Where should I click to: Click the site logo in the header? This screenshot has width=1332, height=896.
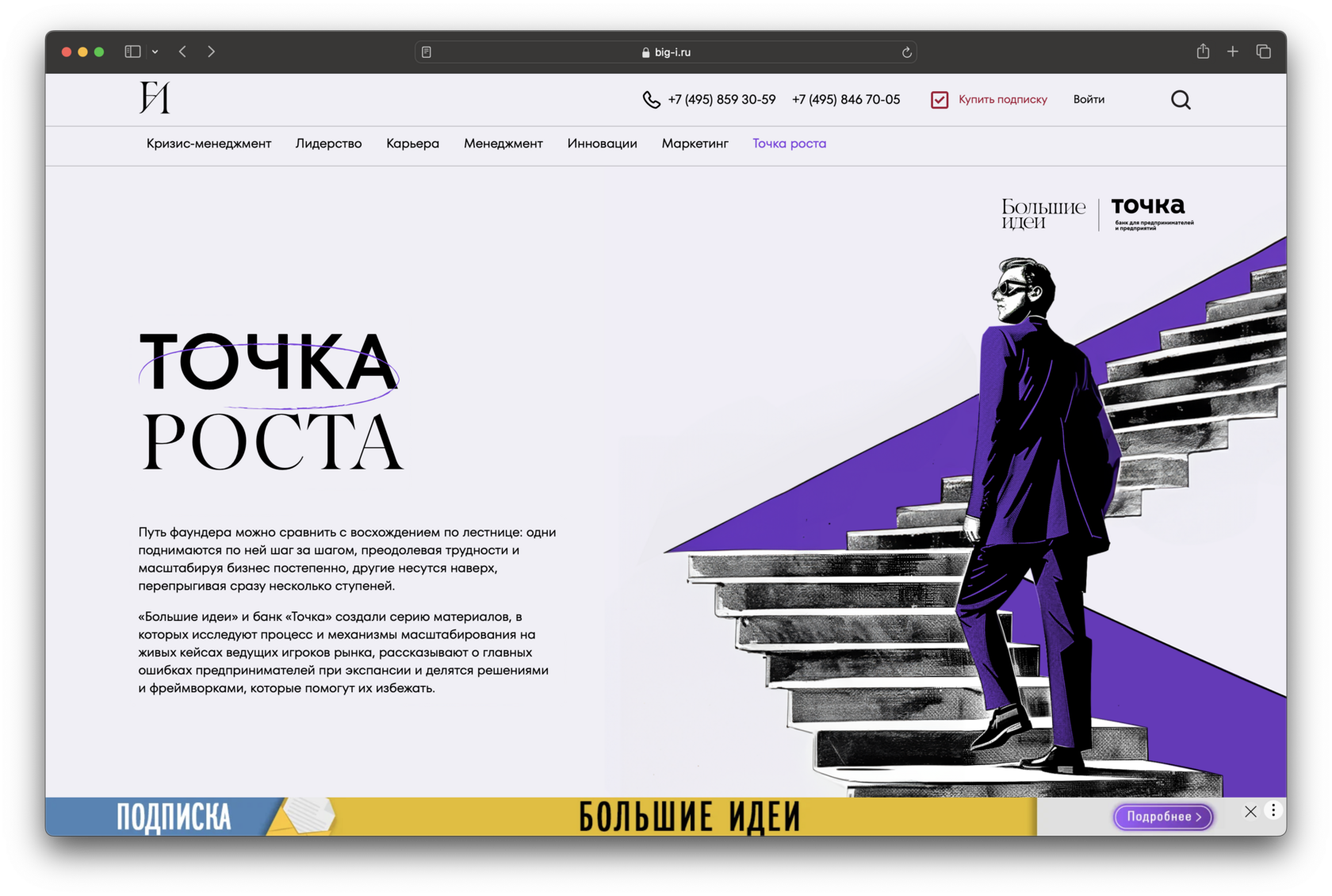pos(155,98)
